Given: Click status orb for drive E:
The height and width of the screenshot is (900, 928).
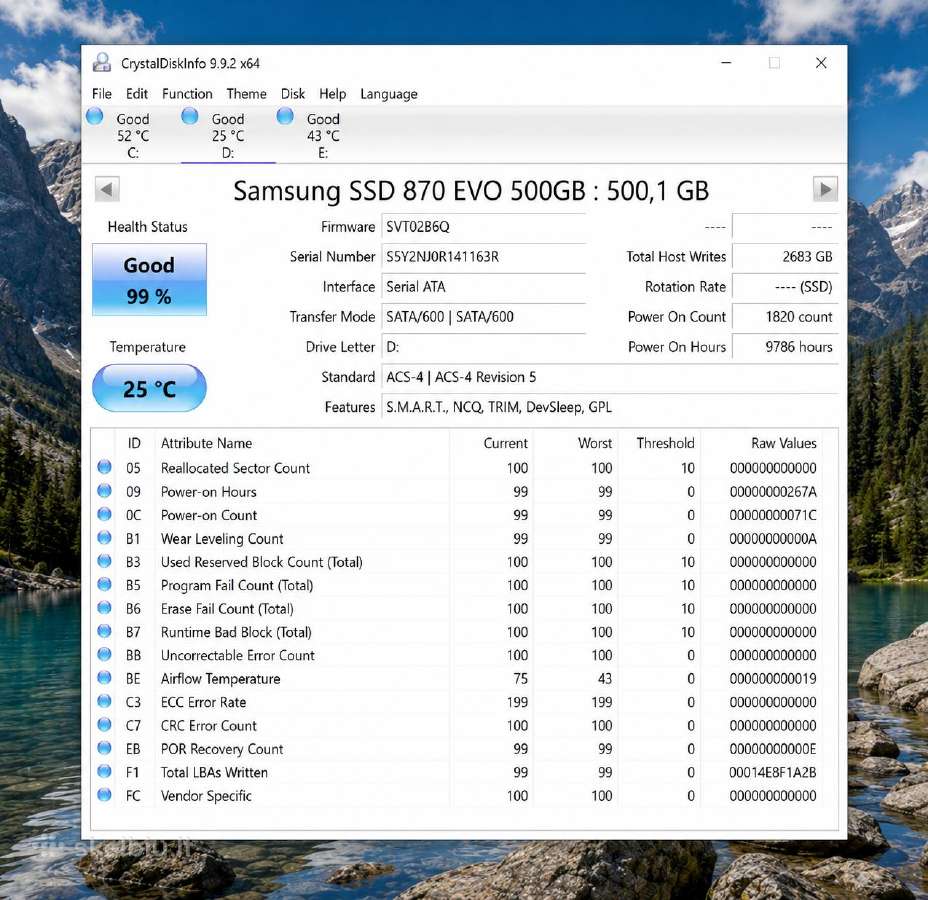Looking at the screenshot, I should pos(285,116).
